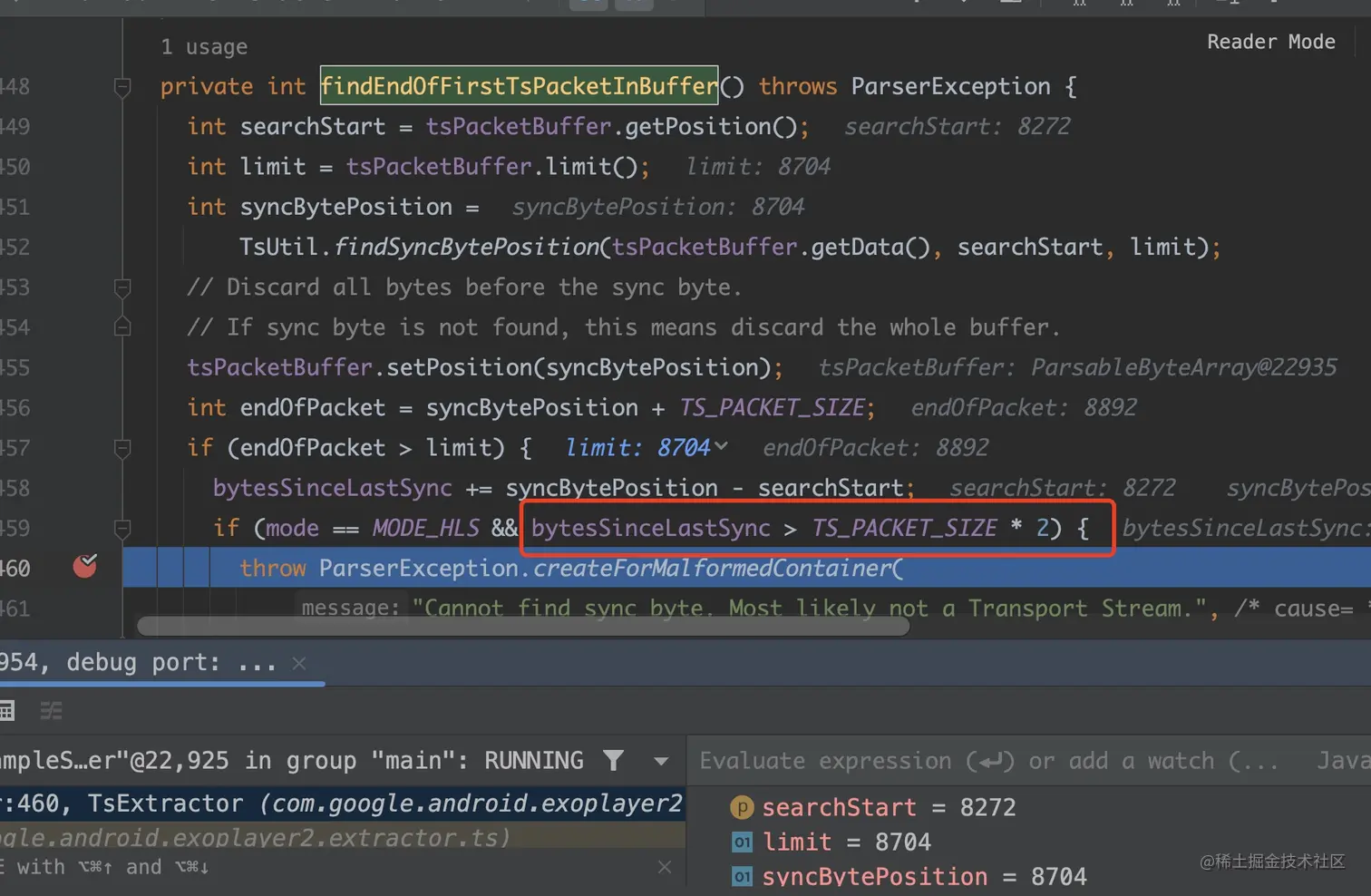Select the :460, TsExtractor stack frame
This screenshot has height=896, width=1371.
(341, 803)
